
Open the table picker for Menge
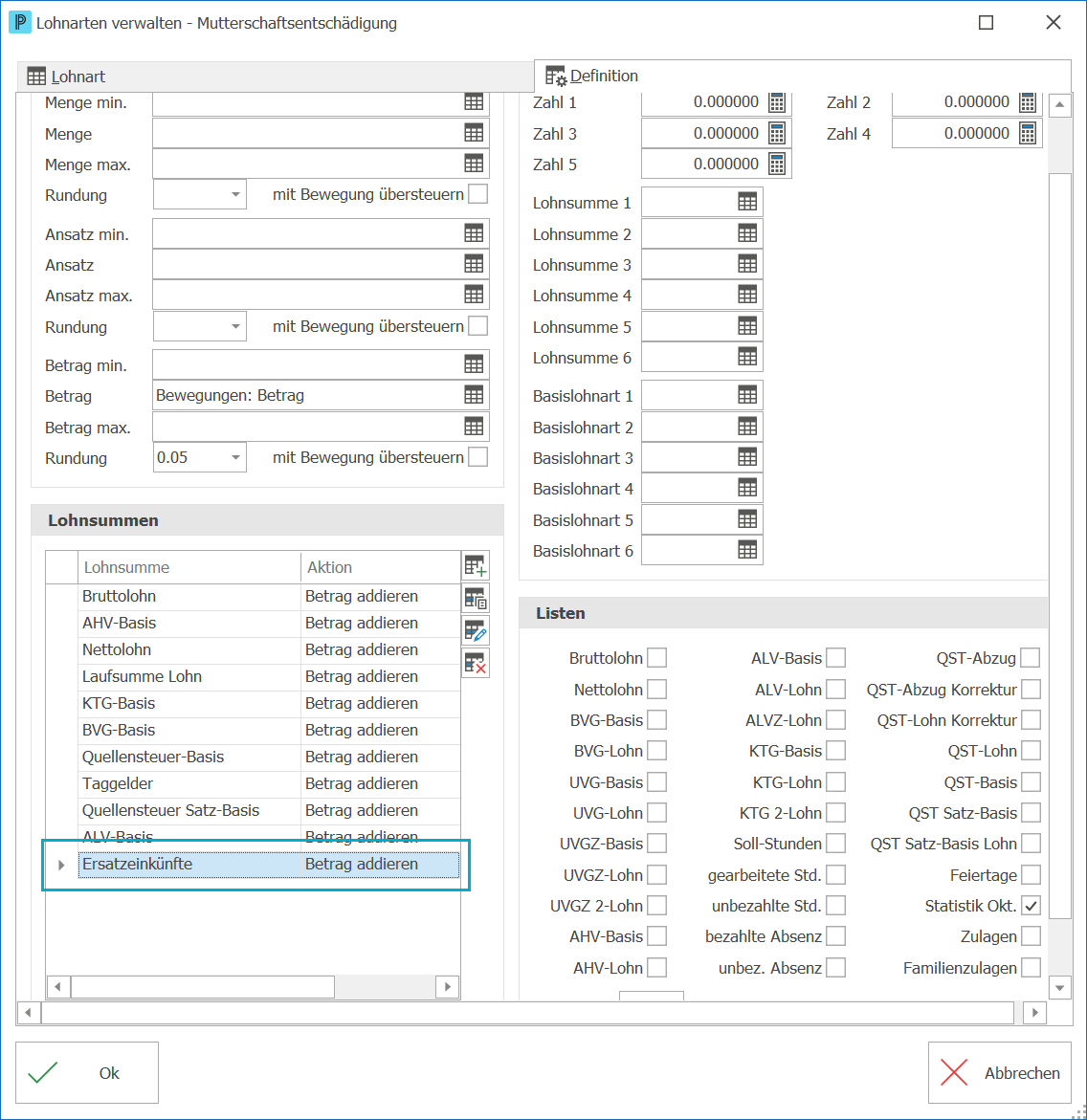click(x=474, y=134)
